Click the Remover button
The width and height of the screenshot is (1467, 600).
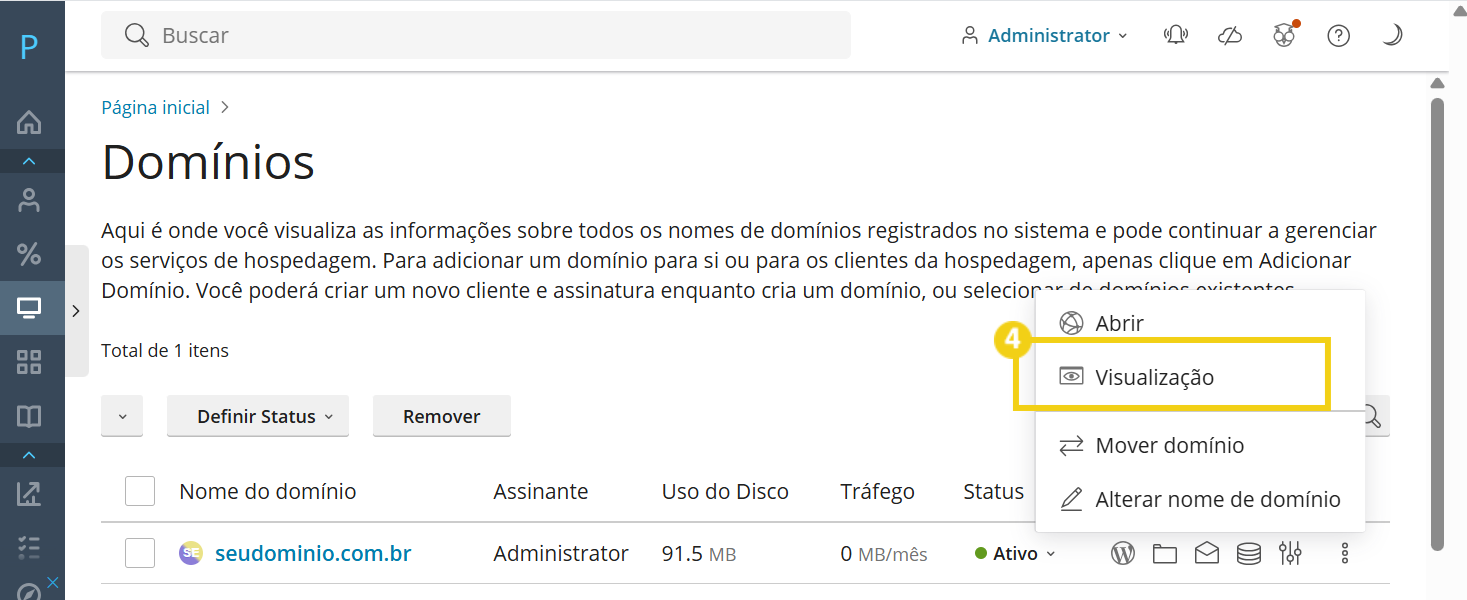click(x=441, y=415)
